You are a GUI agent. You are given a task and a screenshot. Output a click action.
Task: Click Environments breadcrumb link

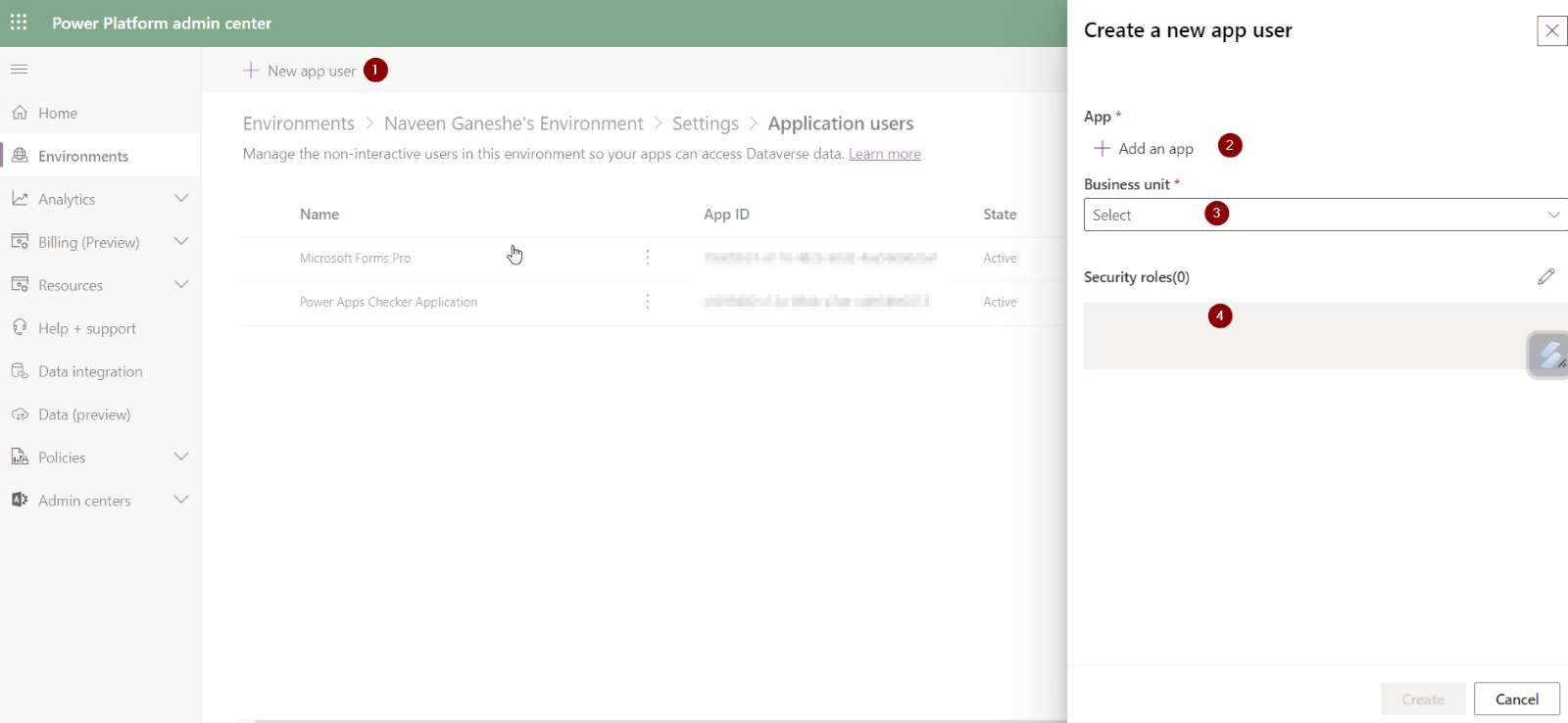pyautogui.click(x=299, y=123)
